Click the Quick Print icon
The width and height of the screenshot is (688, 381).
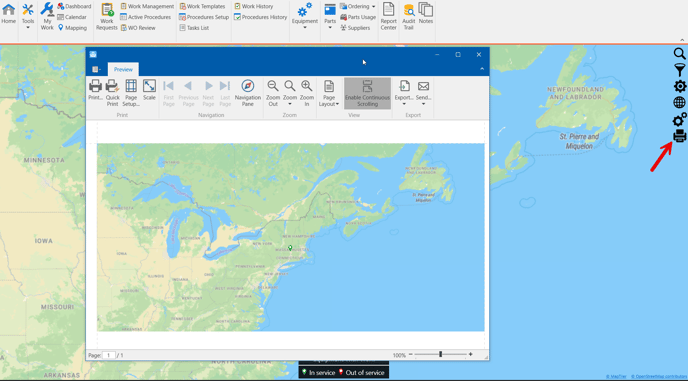(x=112, y=86)
